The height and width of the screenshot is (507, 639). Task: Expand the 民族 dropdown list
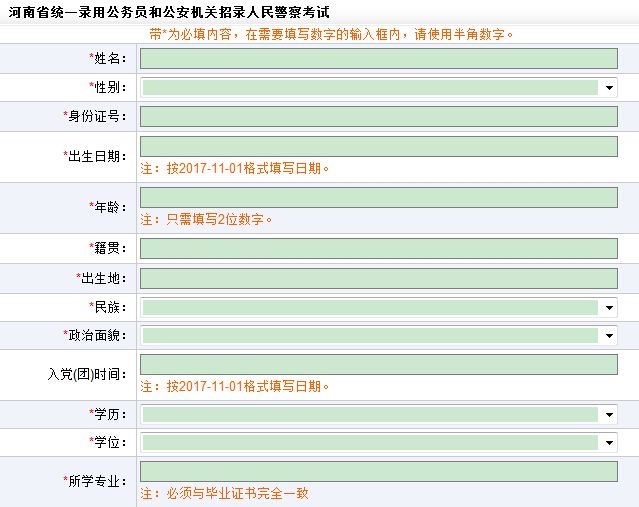379,308
